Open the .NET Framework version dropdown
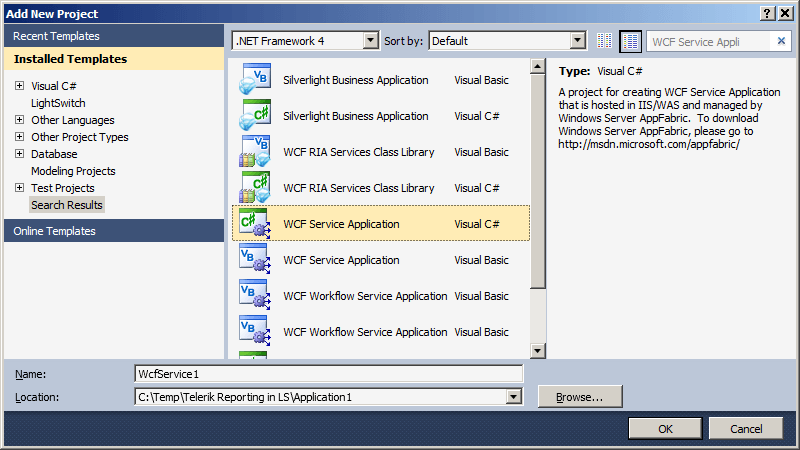Viewport: 800px width, 450px height. (x=371, y=41)
